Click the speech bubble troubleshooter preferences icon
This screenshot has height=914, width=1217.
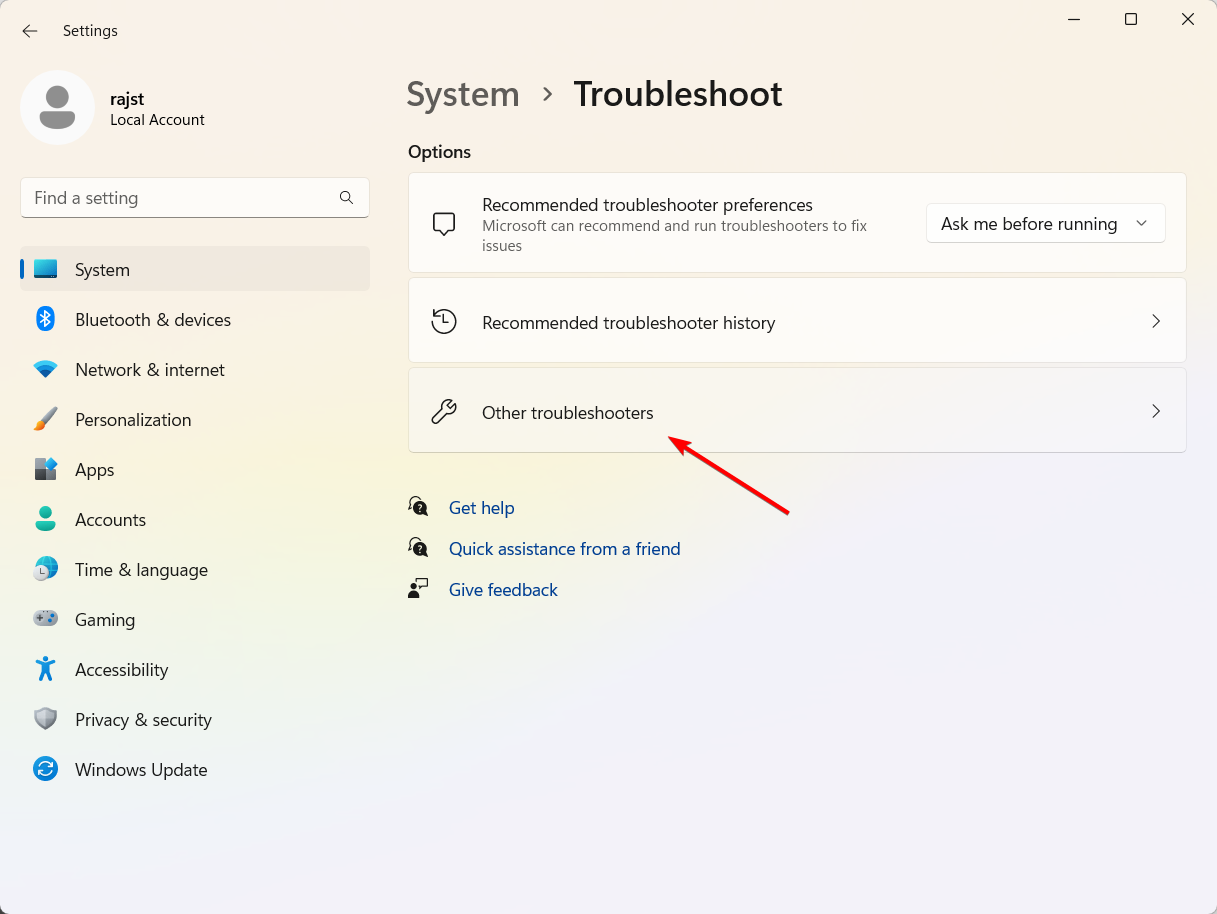(444, 224)
